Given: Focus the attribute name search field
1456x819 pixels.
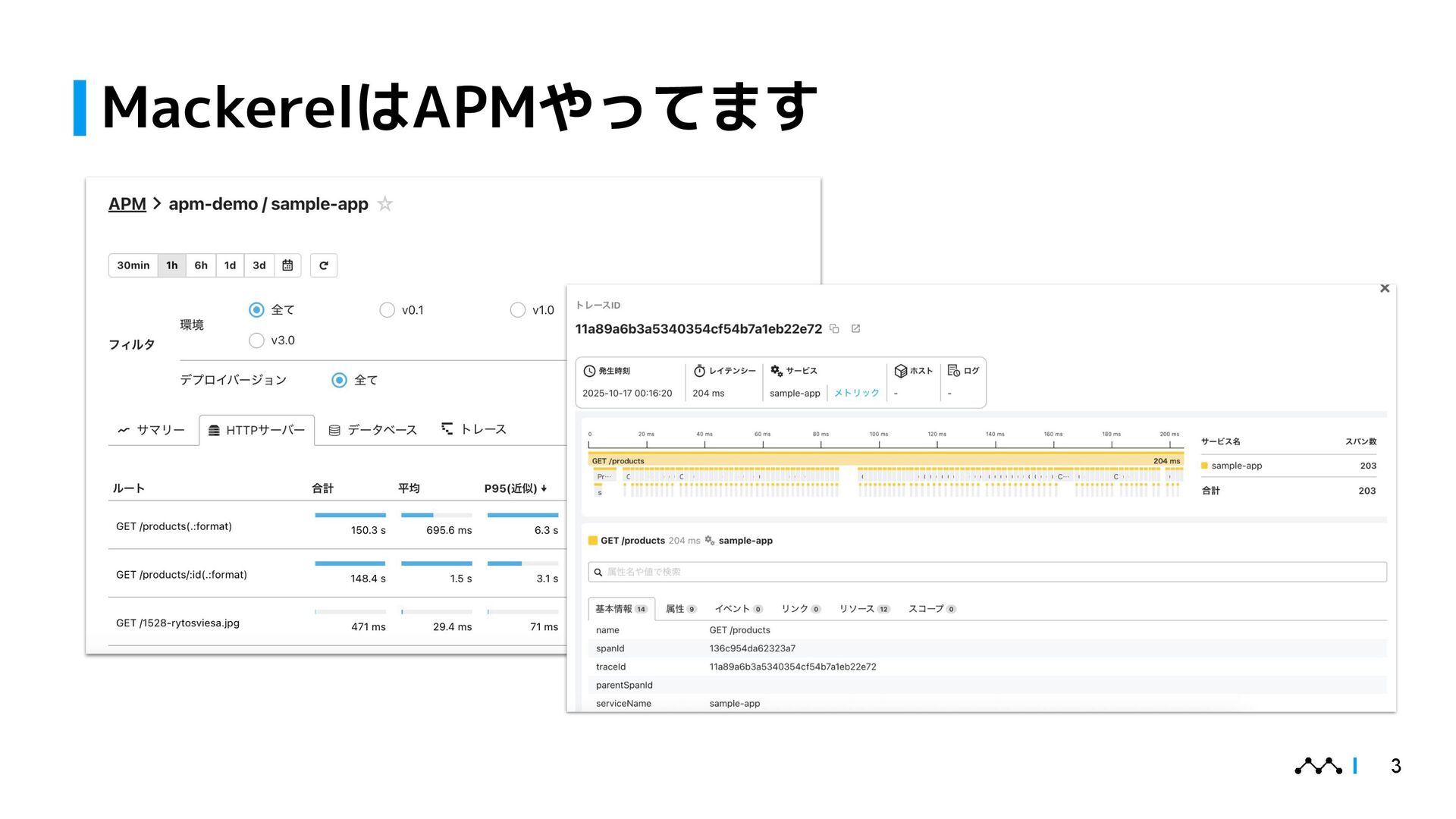Looking at the screenshot, I should tap(986, 572).
